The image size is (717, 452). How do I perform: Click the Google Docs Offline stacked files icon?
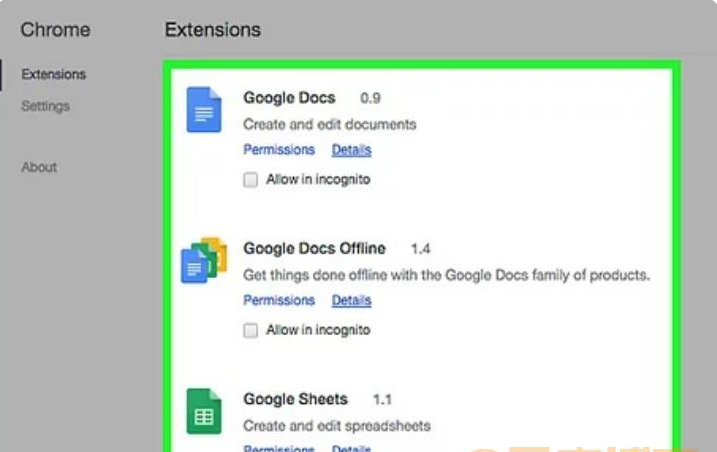[204, 260]
